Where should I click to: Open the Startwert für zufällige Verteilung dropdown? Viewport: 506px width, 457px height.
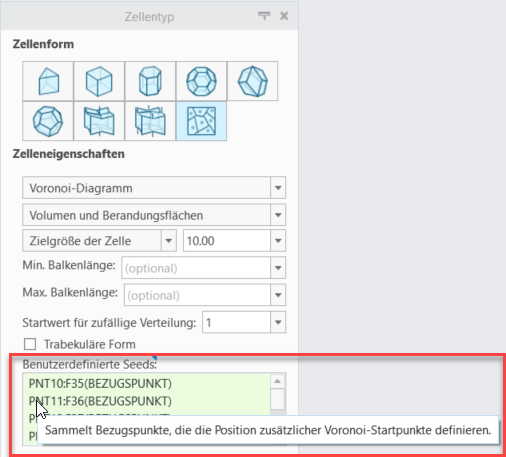[278, 322]
